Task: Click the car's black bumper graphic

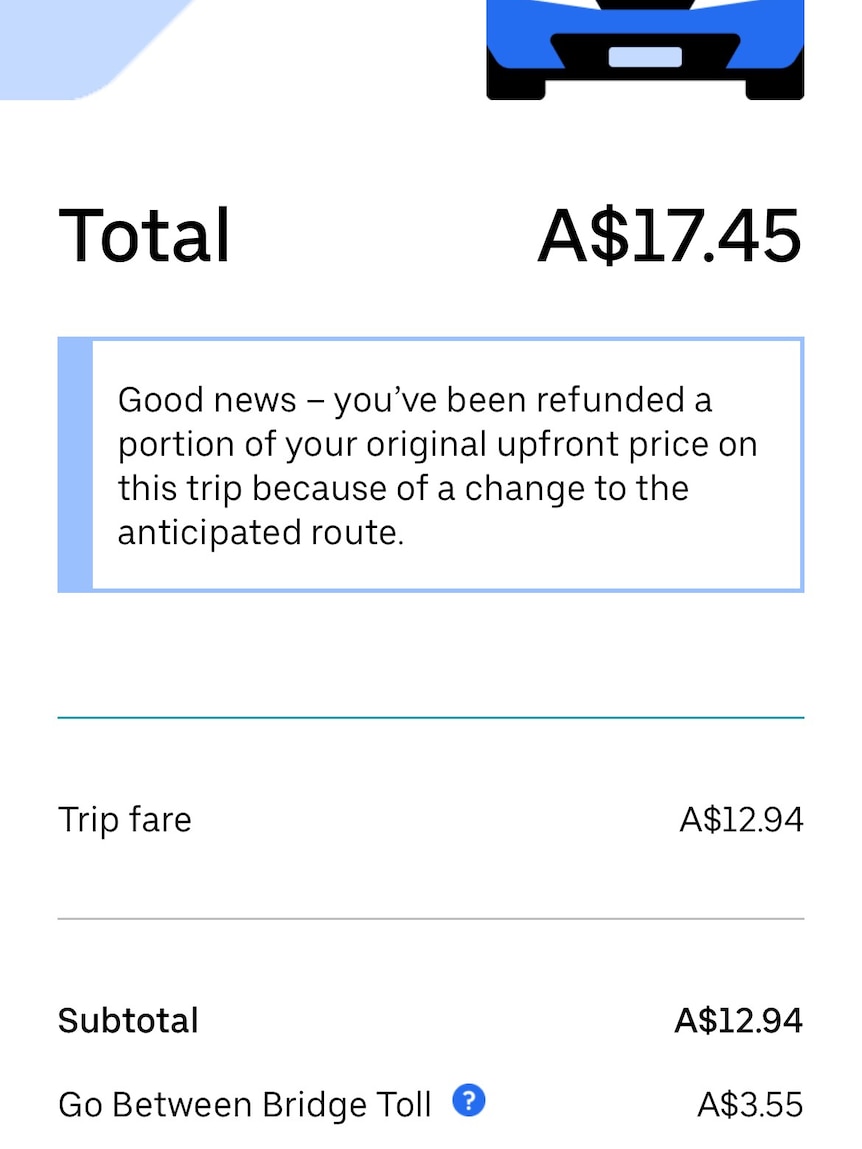Action: [645, 51]
